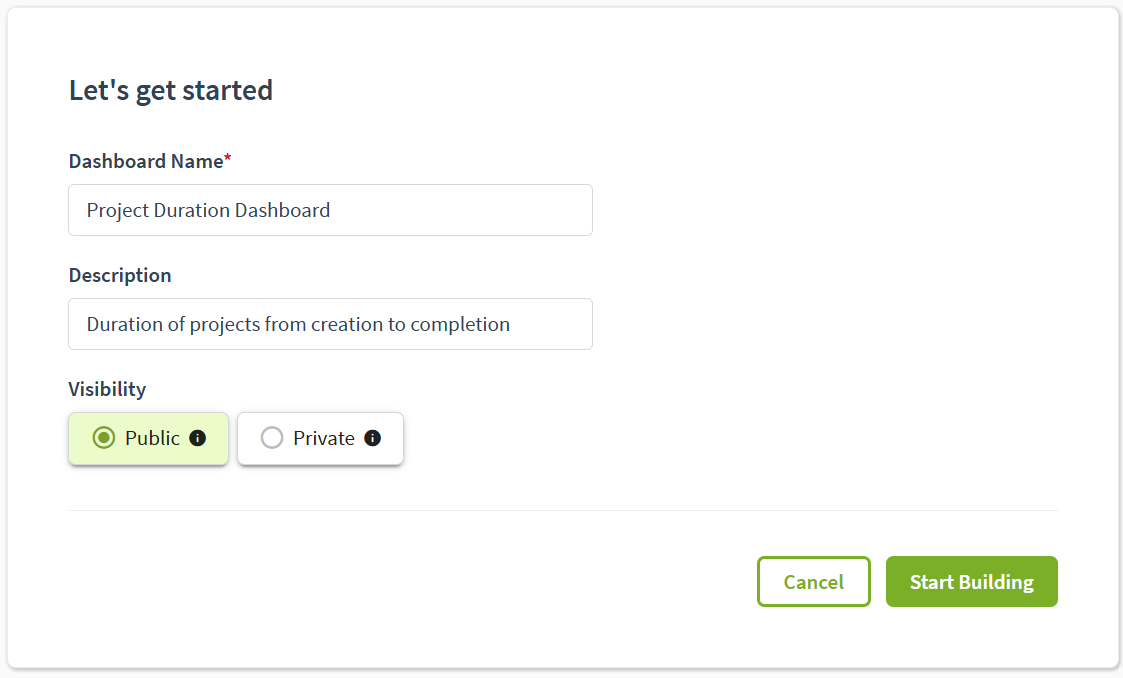1123x678 pixels.
Task: Click the "Public" option label text
Action: (152, 438)
